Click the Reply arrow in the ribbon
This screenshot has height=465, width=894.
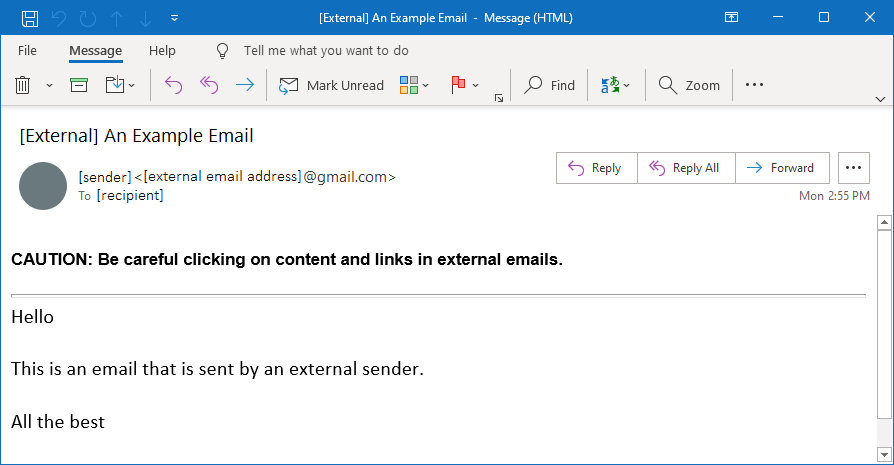pos(173,86)
